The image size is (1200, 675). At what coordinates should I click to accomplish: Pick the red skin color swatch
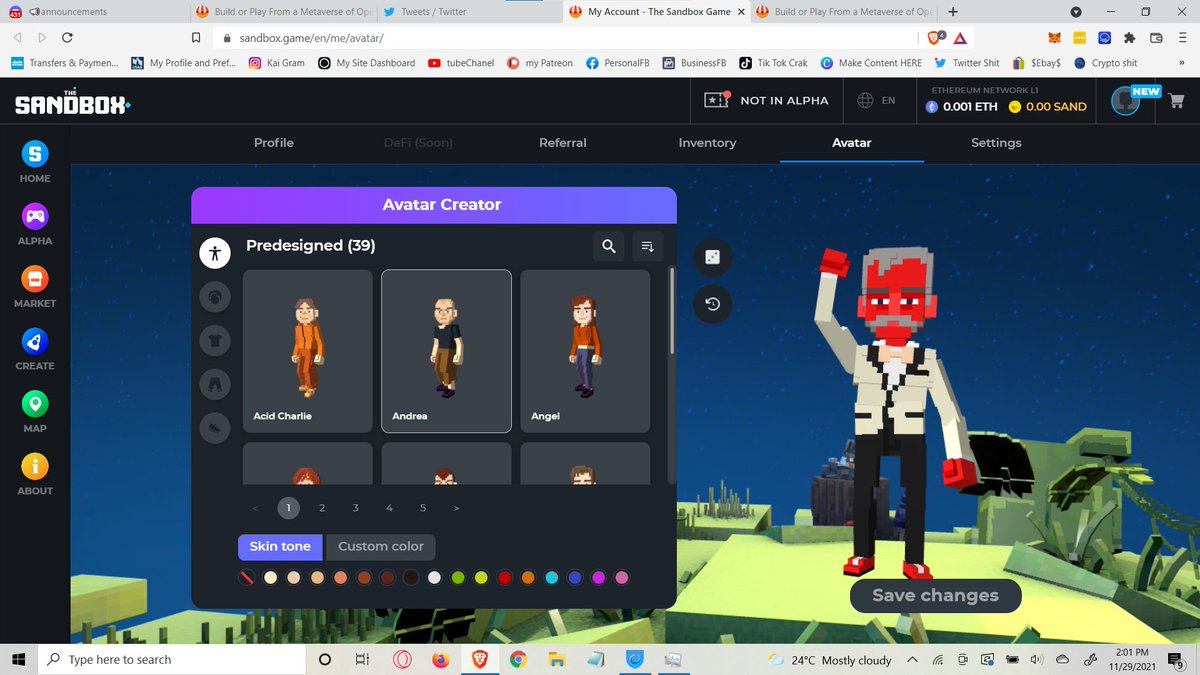504,578
